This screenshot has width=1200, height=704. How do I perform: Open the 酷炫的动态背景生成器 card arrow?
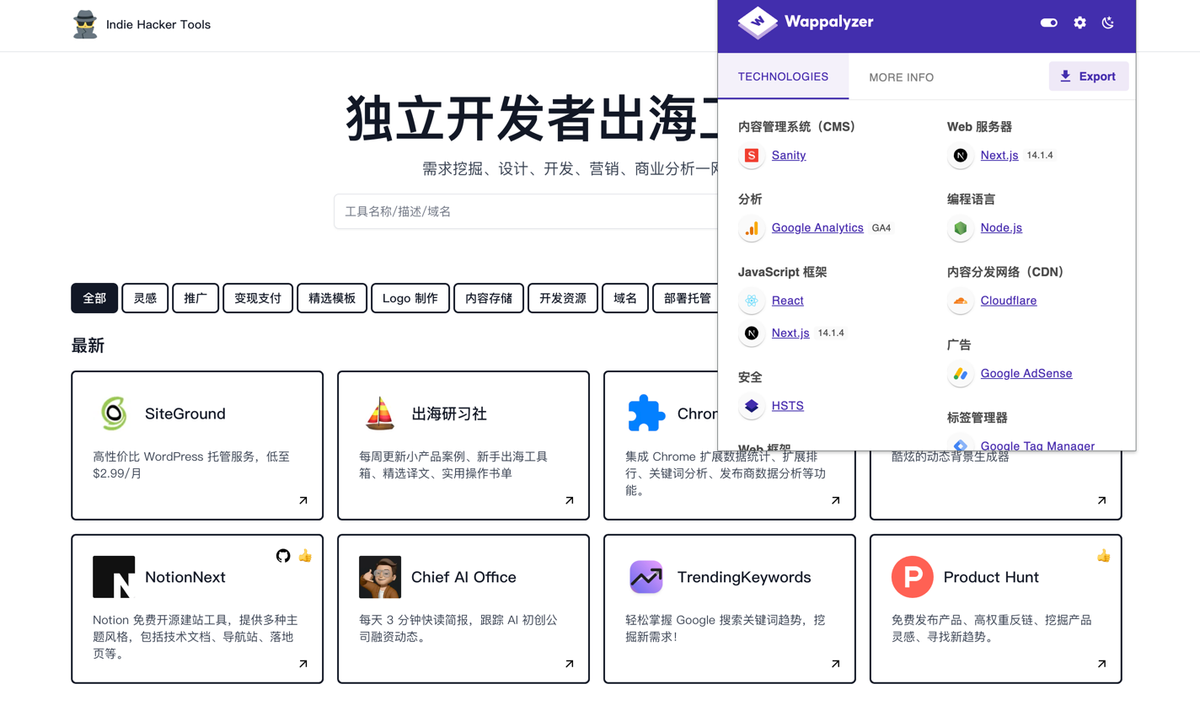click(1101, 500)
